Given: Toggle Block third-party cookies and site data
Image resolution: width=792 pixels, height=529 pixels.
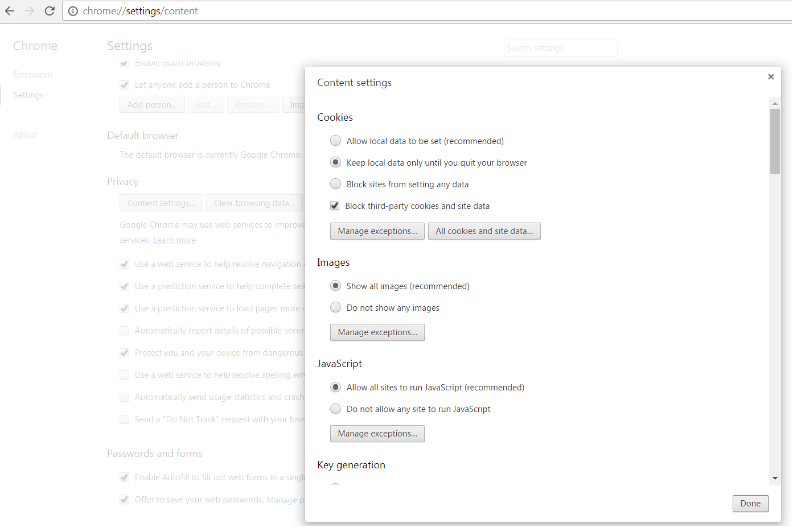Looking at the screenshot, I should 336,206.
